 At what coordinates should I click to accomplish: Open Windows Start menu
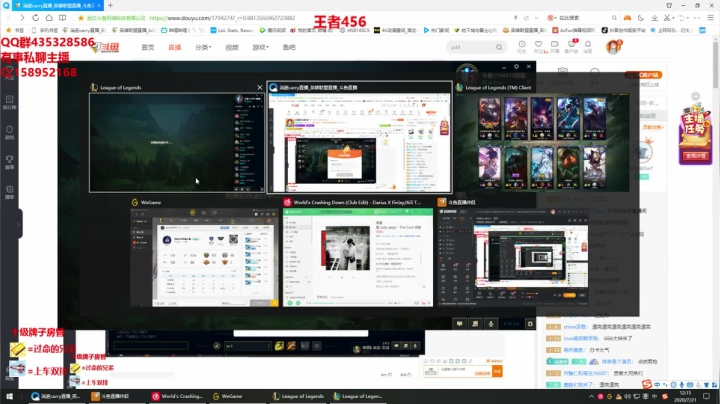9,396
